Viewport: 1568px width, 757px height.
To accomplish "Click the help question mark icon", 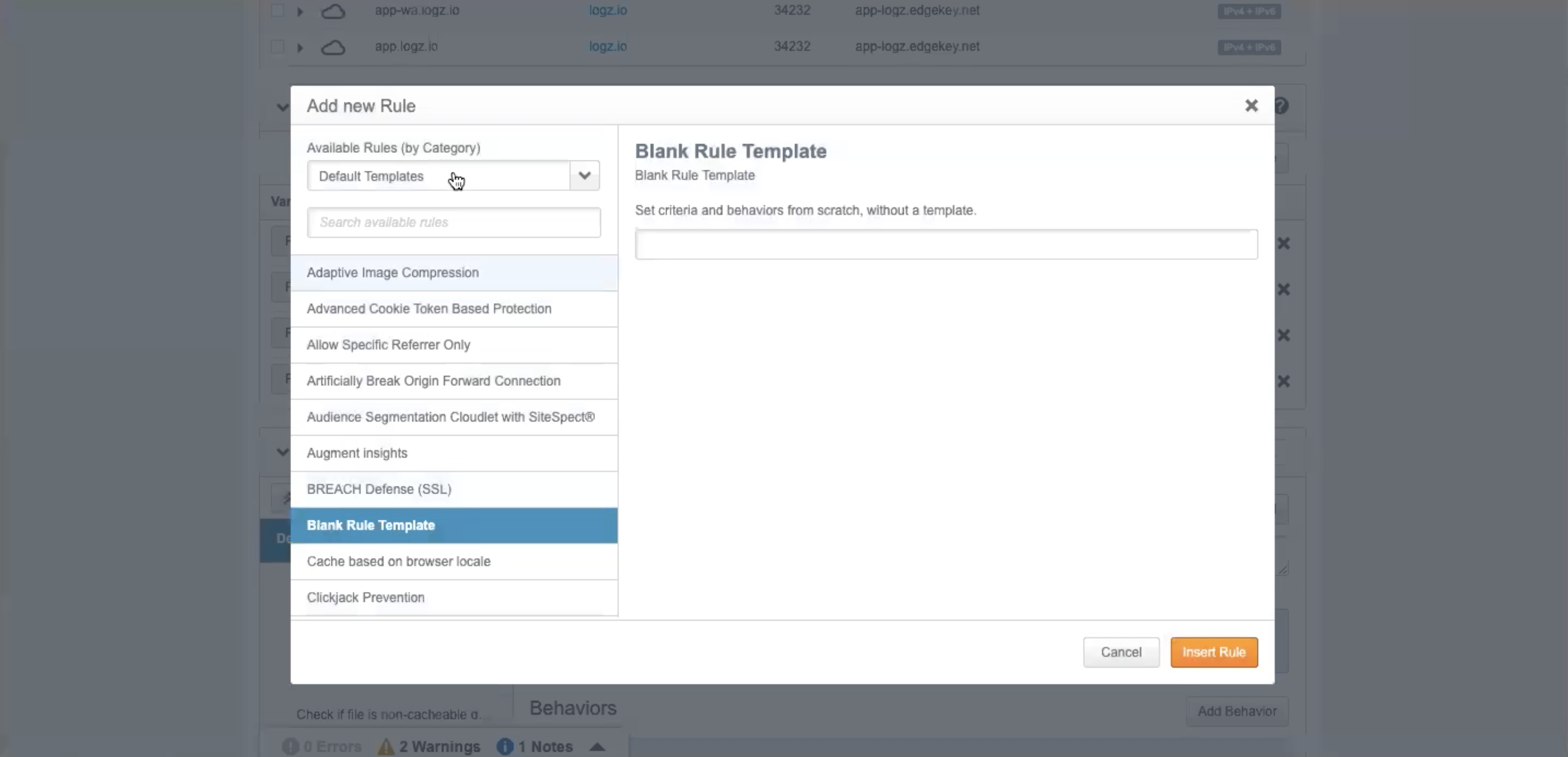I will pos(1282,106).
